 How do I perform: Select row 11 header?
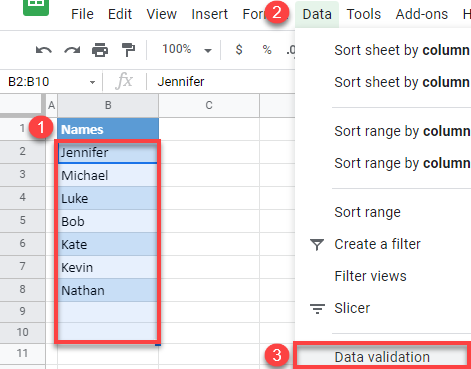pyautogui.click(x=22, y=353)
